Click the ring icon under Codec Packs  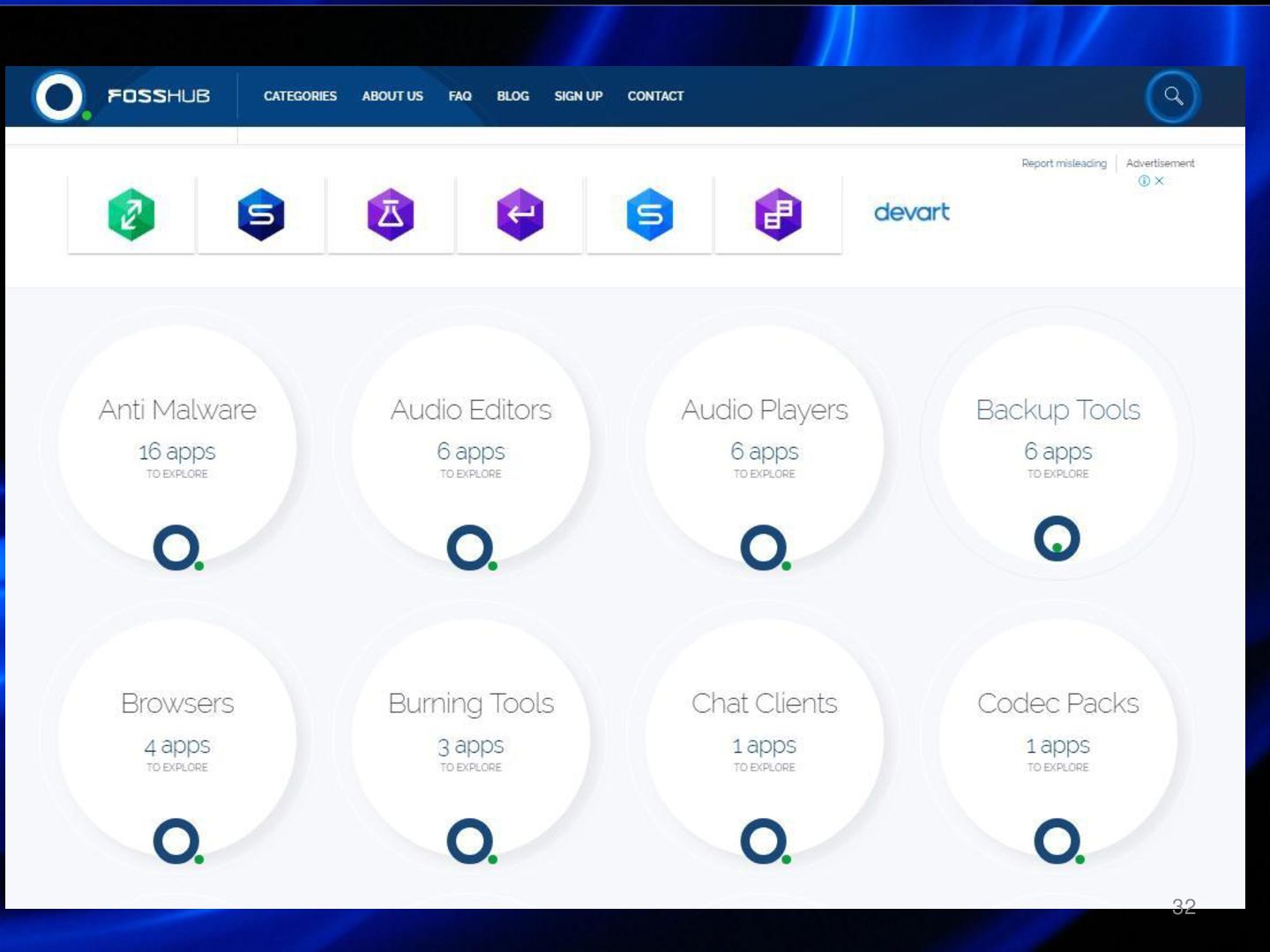(x=1058, y=842)
